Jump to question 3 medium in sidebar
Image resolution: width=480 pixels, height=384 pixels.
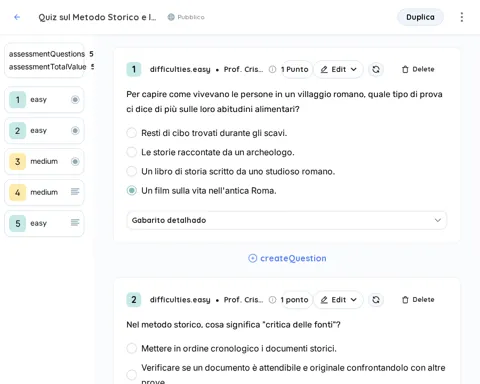(44, 162)
